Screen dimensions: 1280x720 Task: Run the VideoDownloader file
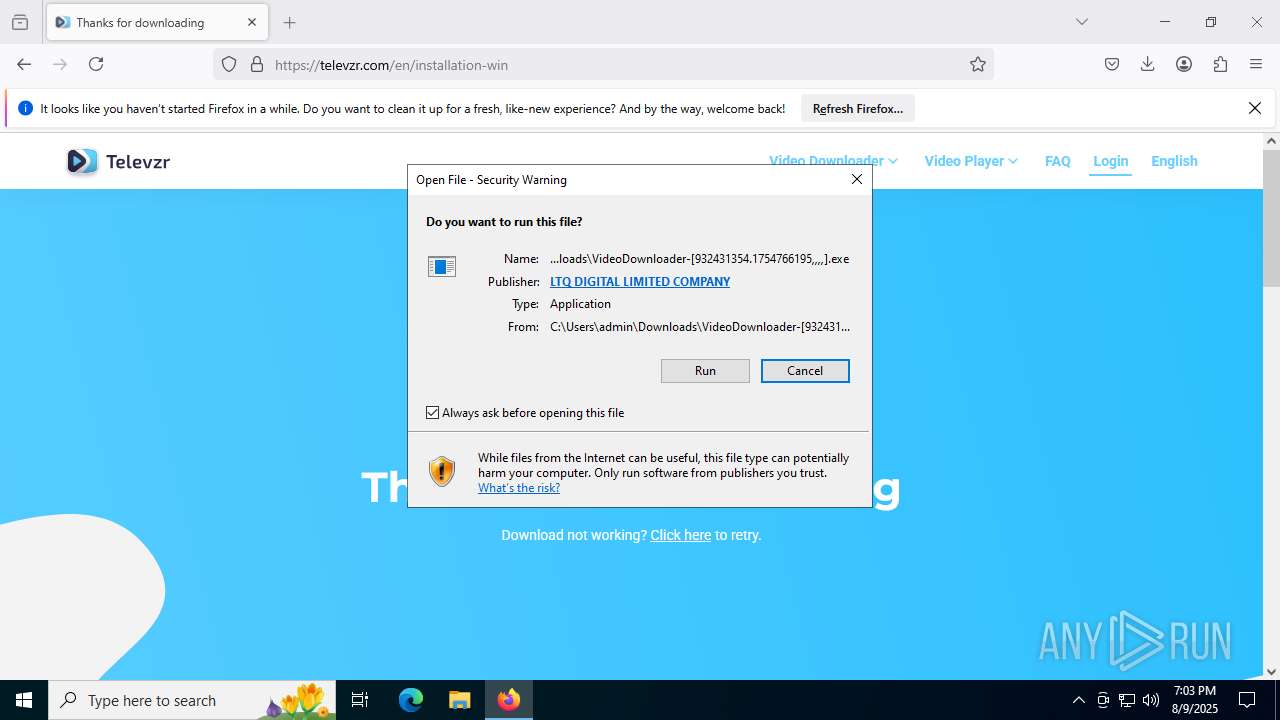tap(705, 371)
